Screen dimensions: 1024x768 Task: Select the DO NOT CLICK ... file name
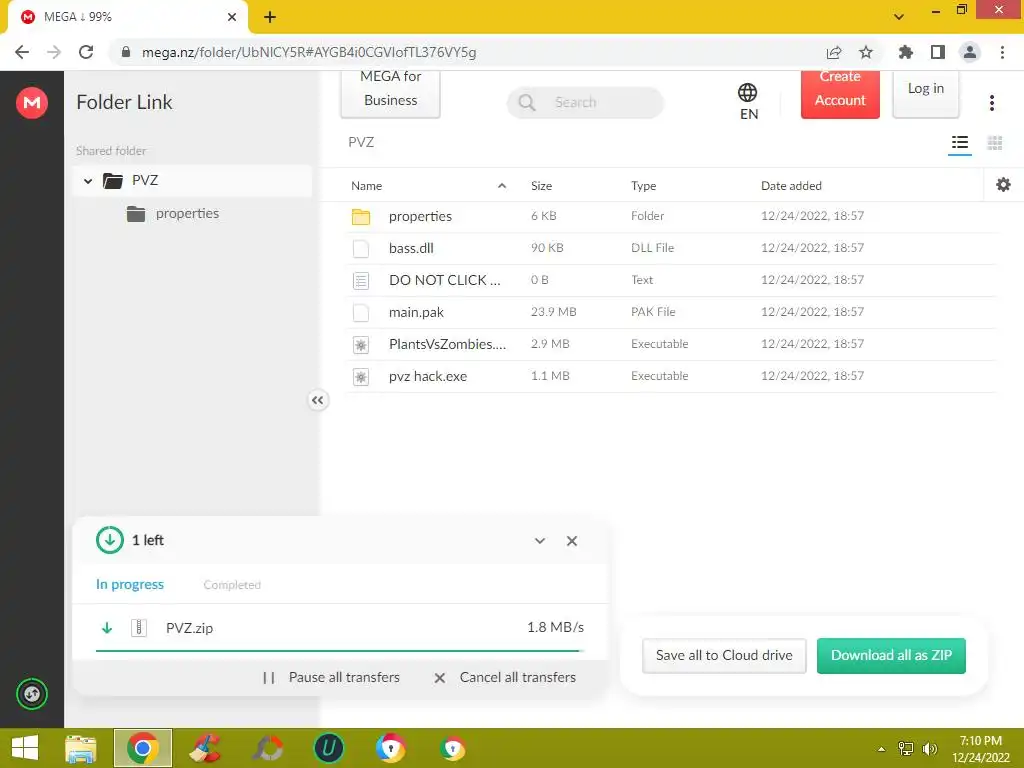[445, 280]
